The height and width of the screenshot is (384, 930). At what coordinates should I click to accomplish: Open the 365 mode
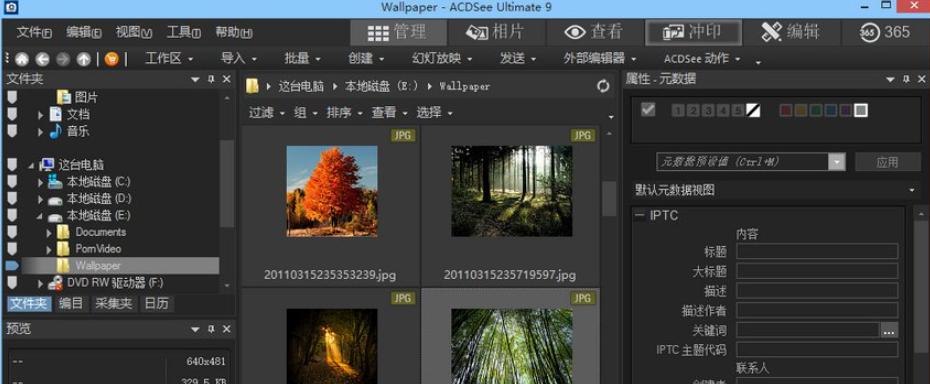[x=885, y=32]
